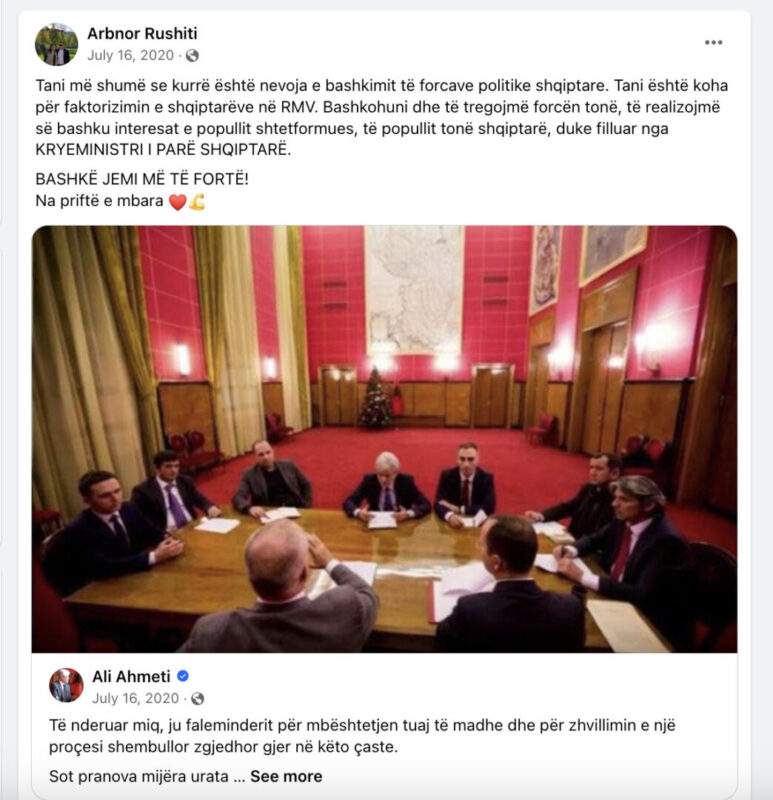The height and width of the screenshot is (800, 773).
Task: Click the red heart emoji in the post
Action: pyautogui.click(x=177, y=202)
